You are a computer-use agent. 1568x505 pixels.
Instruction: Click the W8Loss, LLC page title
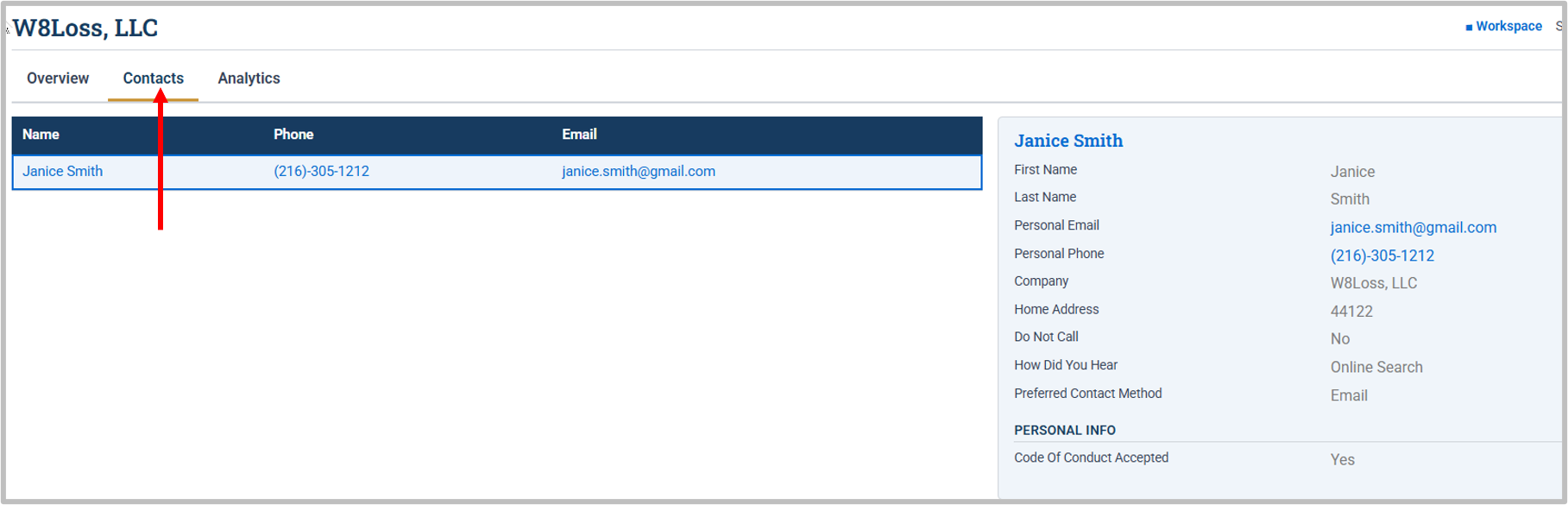point(85,28)
